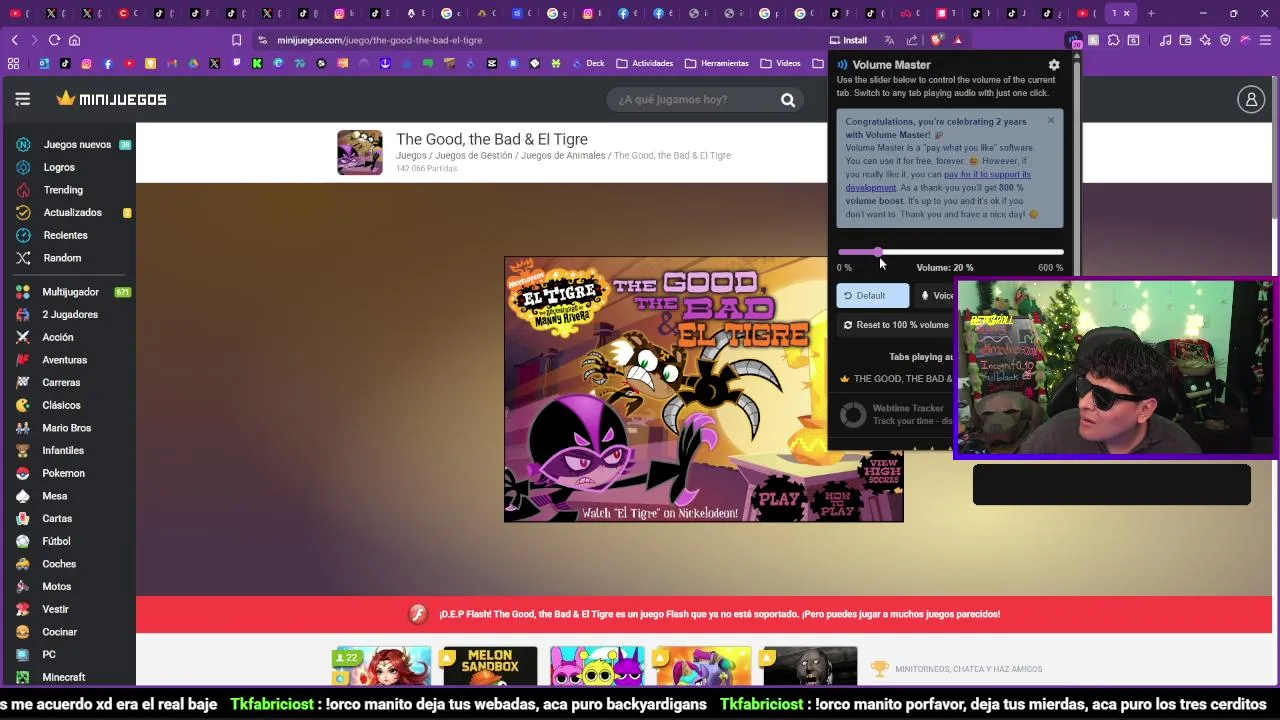Screen dimensions: 1280x720
Task: Reload the current page
Action: [54, 40]
